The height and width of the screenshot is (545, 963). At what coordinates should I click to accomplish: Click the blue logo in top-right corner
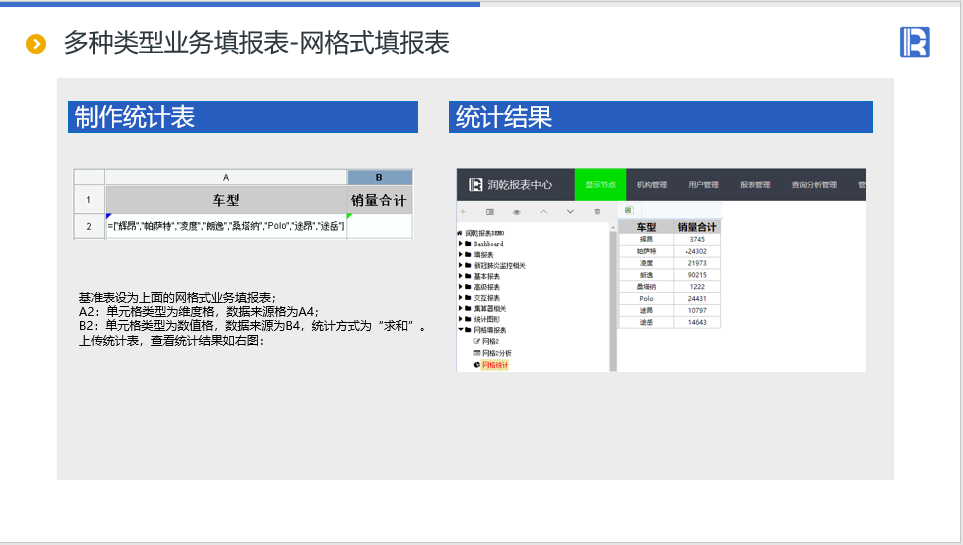914,42
